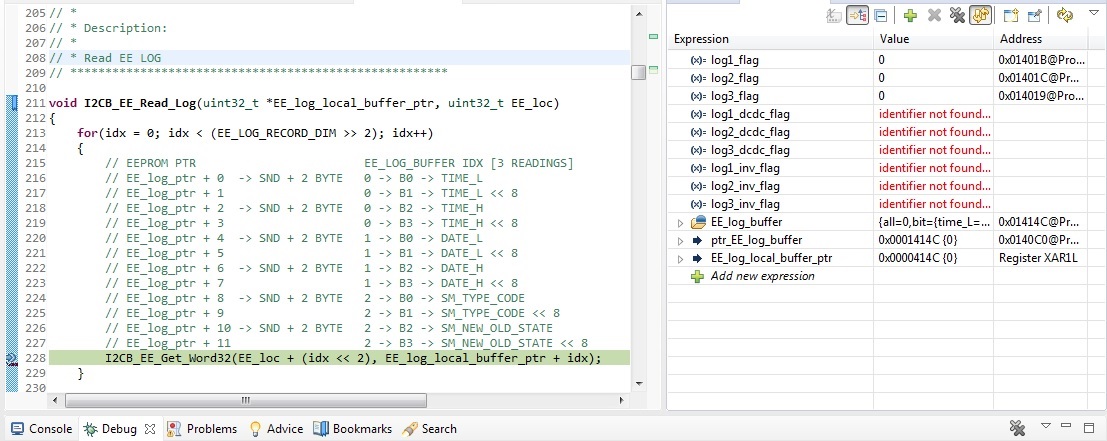Select the log1_flag expression row

point(886,60)
